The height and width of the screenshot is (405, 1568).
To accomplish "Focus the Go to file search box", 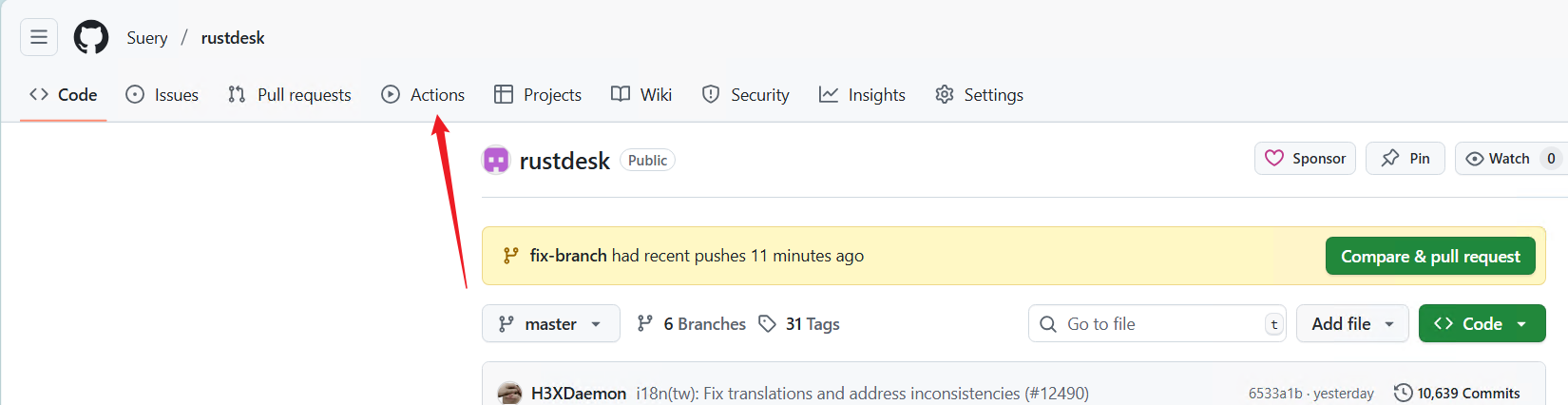I will [1157, 324].
